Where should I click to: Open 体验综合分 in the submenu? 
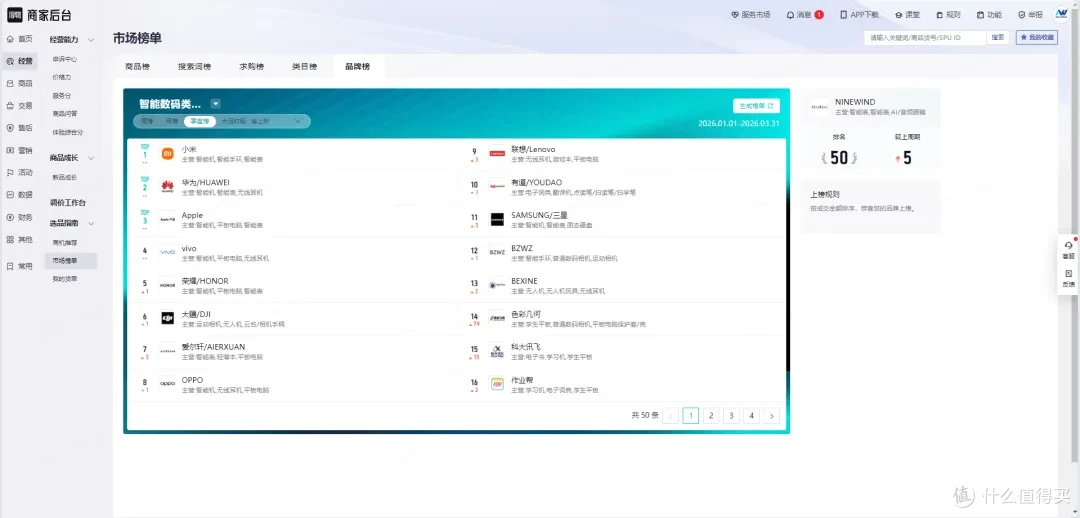coord(68,132)
